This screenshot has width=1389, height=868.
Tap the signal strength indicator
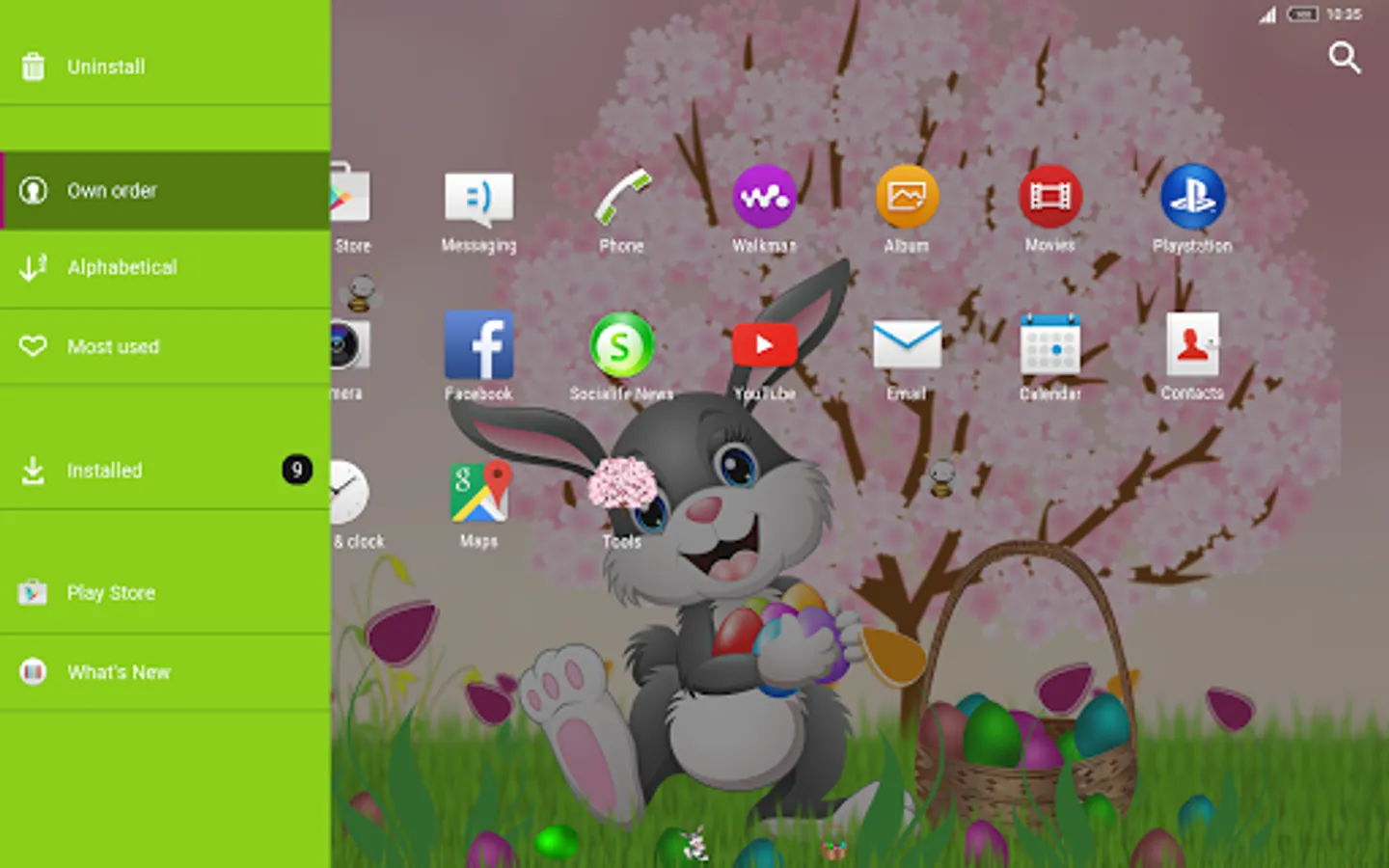1267,14
